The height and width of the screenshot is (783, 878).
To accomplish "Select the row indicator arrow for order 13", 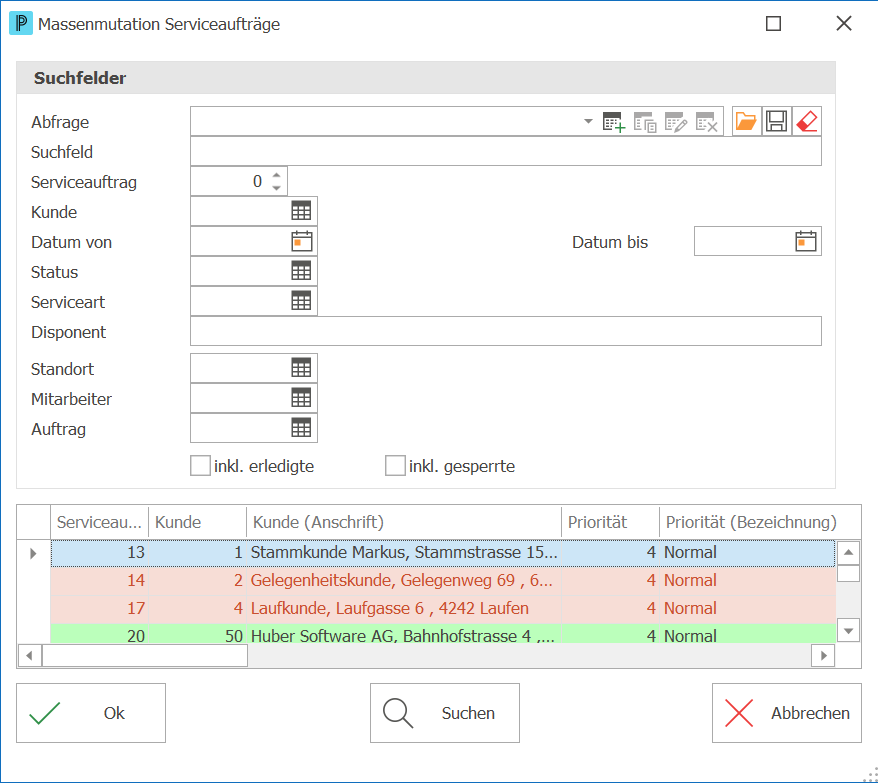I will (33, 553).
